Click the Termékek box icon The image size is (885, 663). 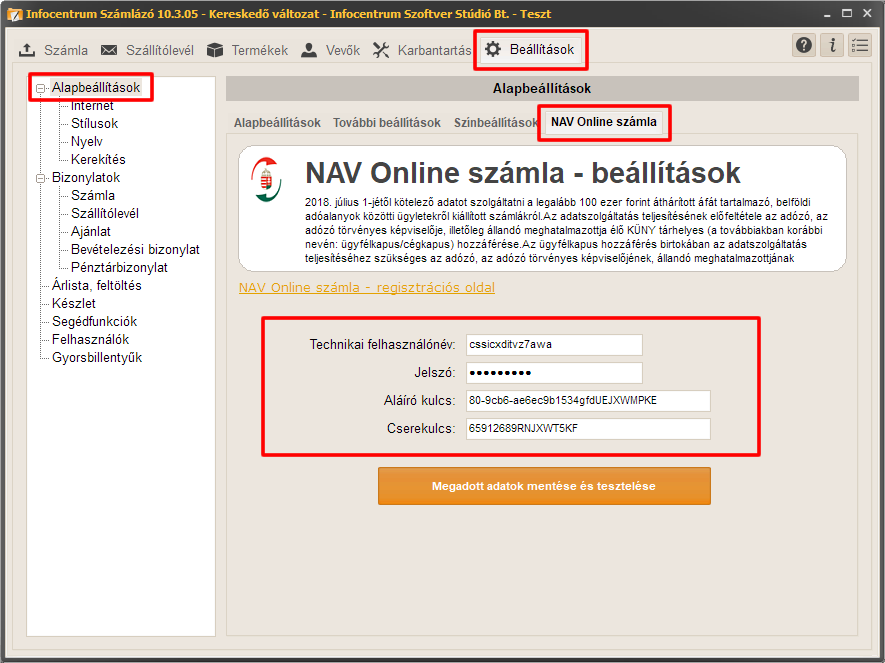[215, 50]
